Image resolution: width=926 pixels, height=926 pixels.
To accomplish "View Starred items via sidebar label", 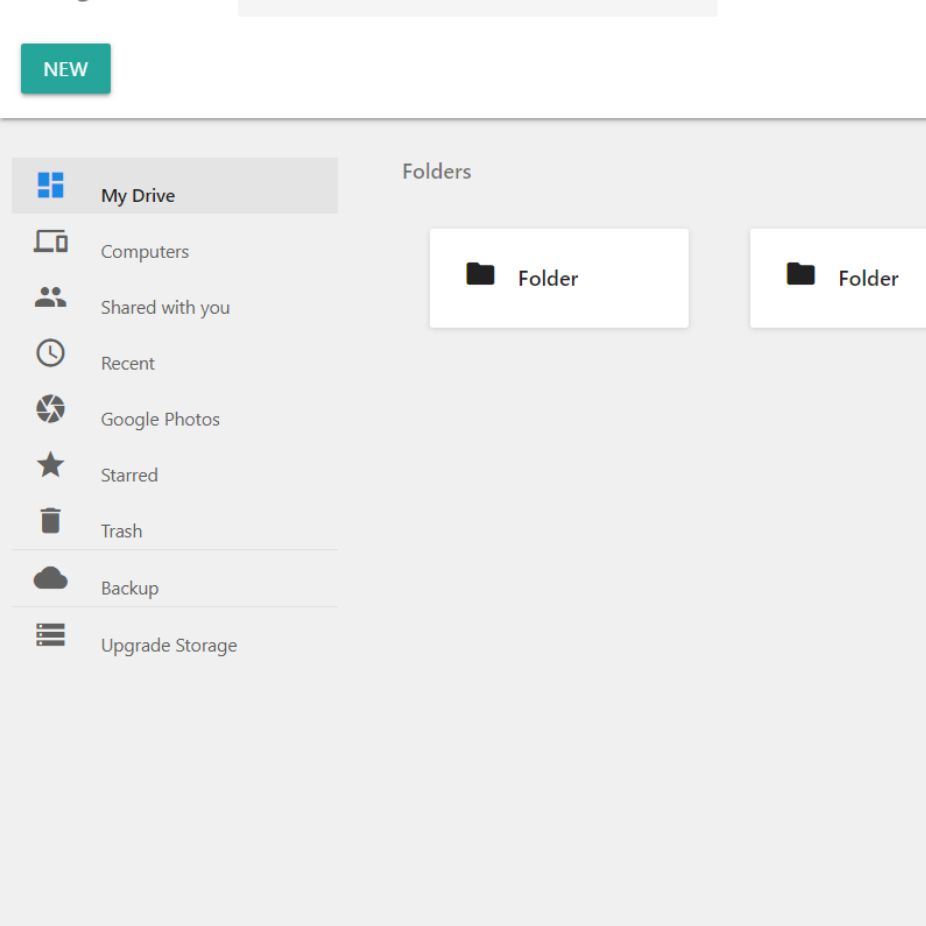I will tap(129, 476).
